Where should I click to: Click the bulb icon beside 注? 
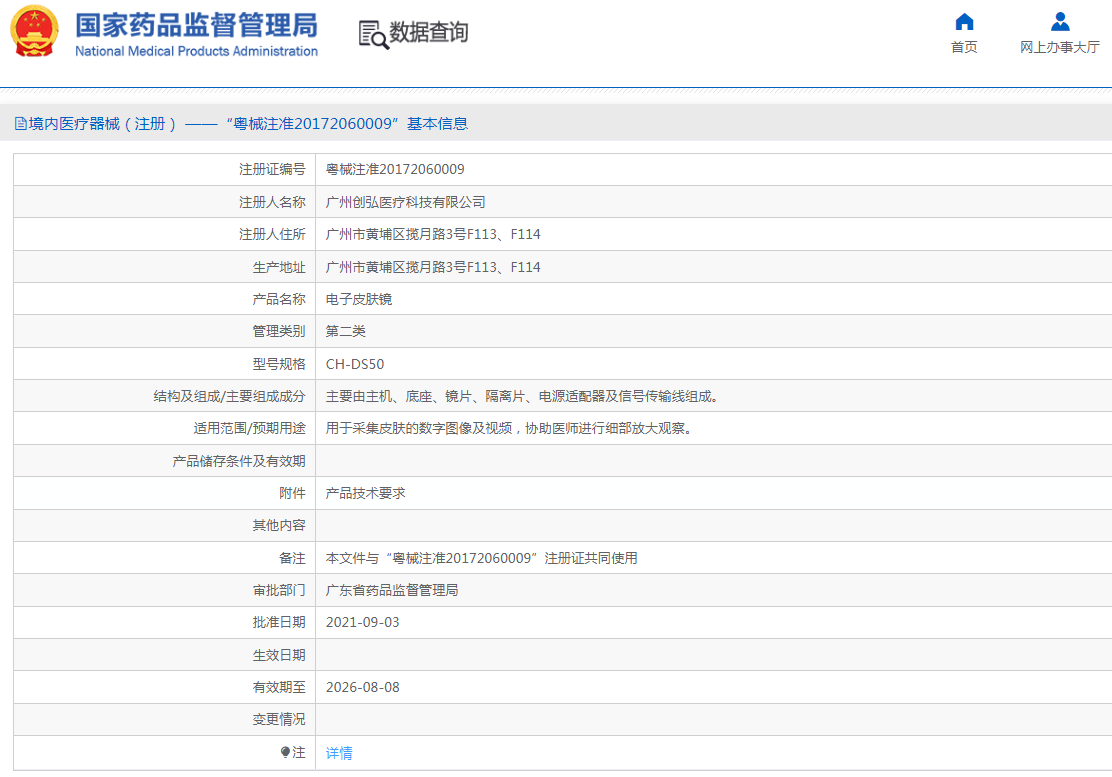click(286, 752)
